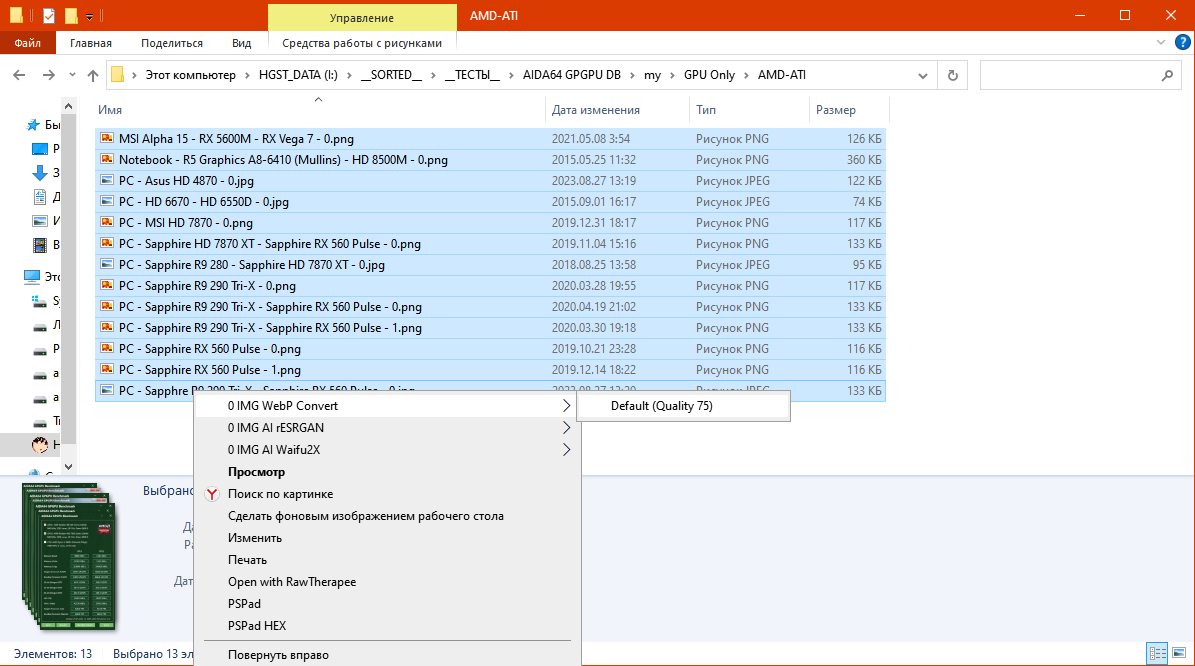Click AIDA64 GPGPU DB breadcrumb

[x=572, y=75]
